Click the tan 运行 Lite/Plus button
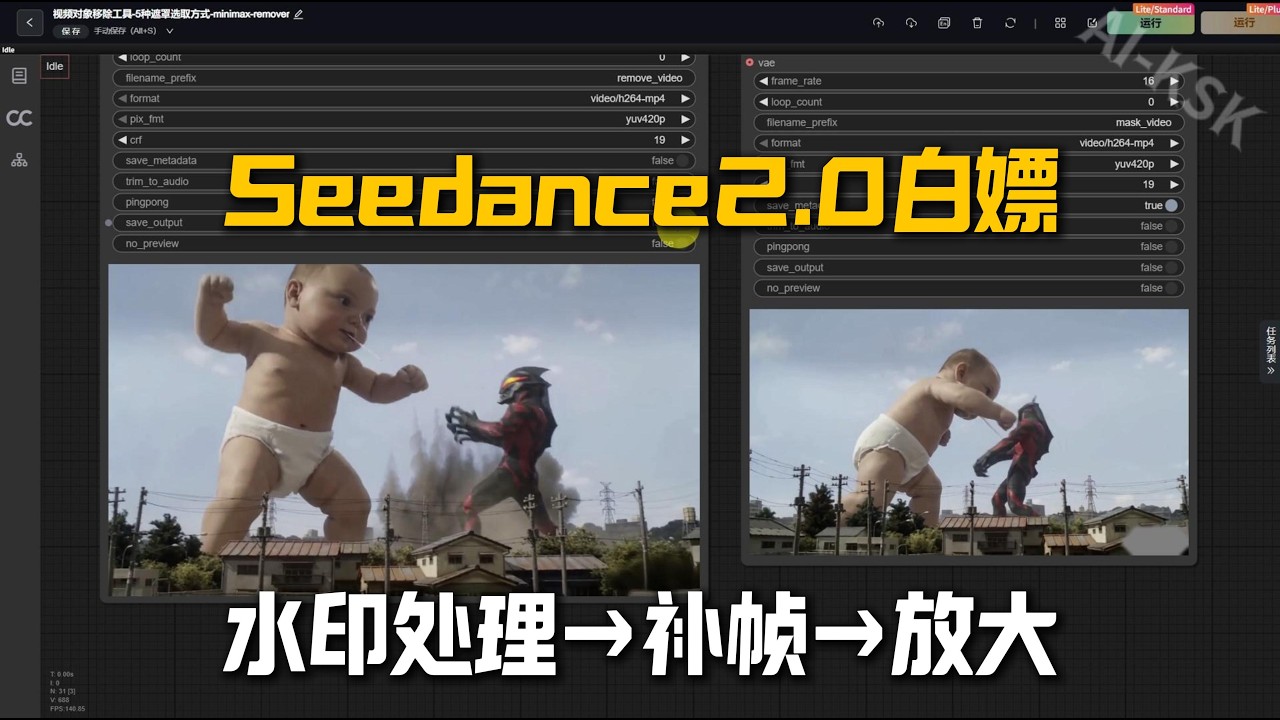Screen dimensions: 1280x720 click(1240, 22)
